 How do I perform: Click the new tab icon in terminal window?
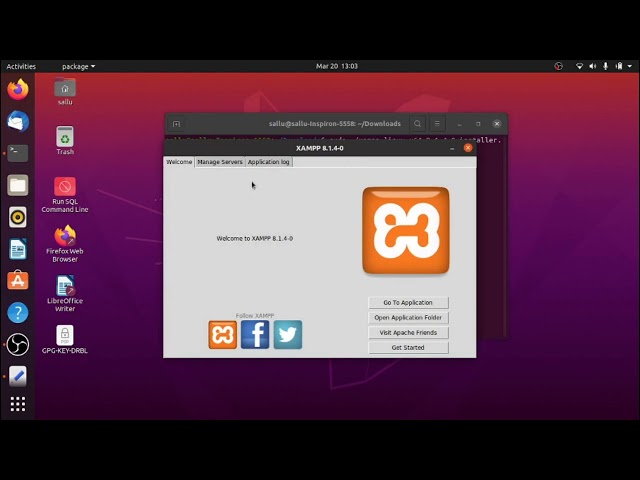(x=176, y=124)
